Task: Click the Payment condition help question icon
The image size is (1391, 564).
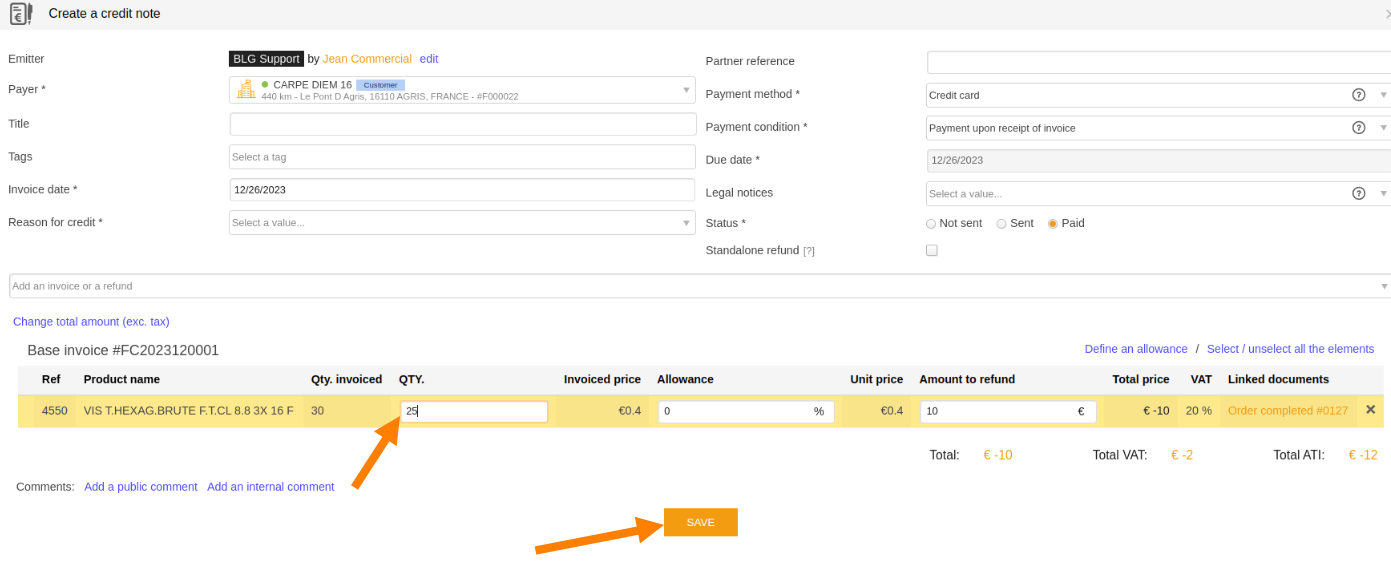Action: (x=1358, y=128)
